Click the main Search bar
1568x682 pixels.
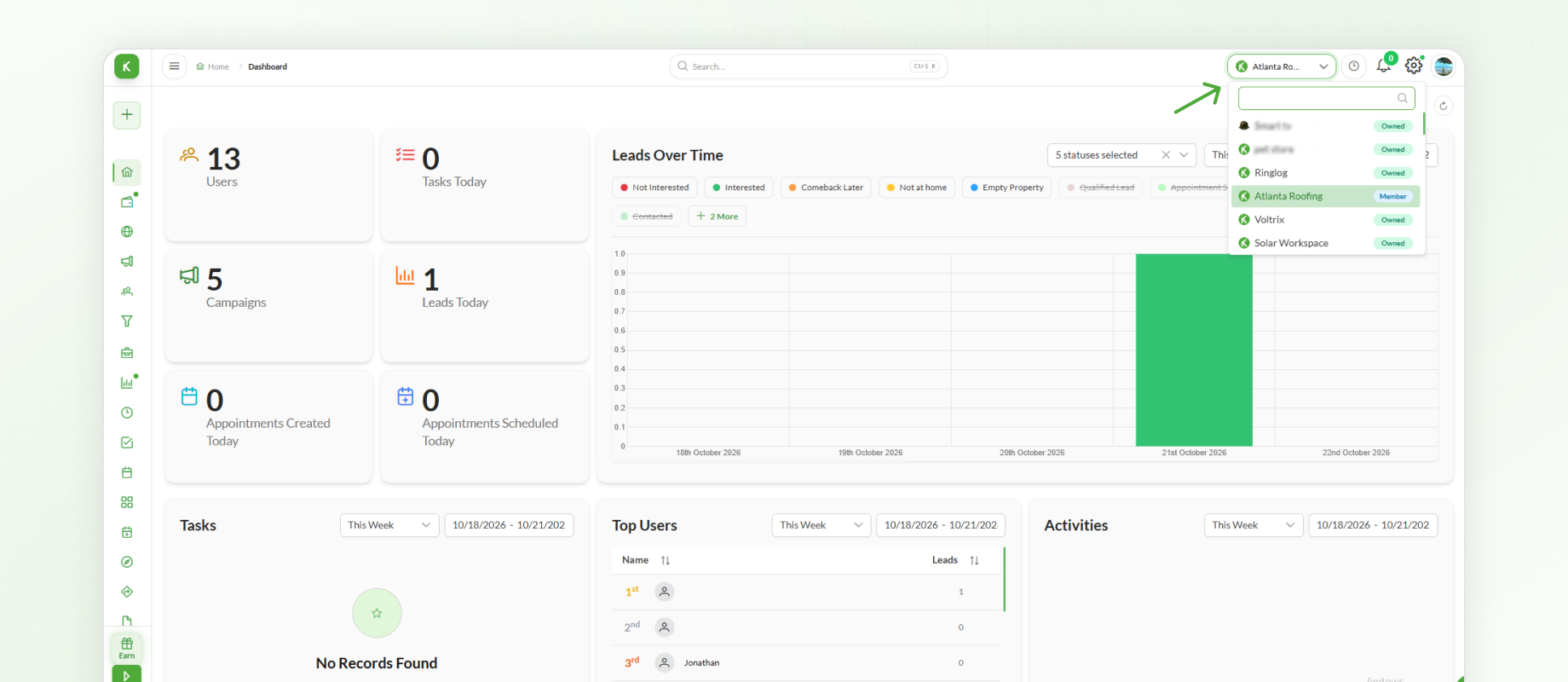[809, 66]
